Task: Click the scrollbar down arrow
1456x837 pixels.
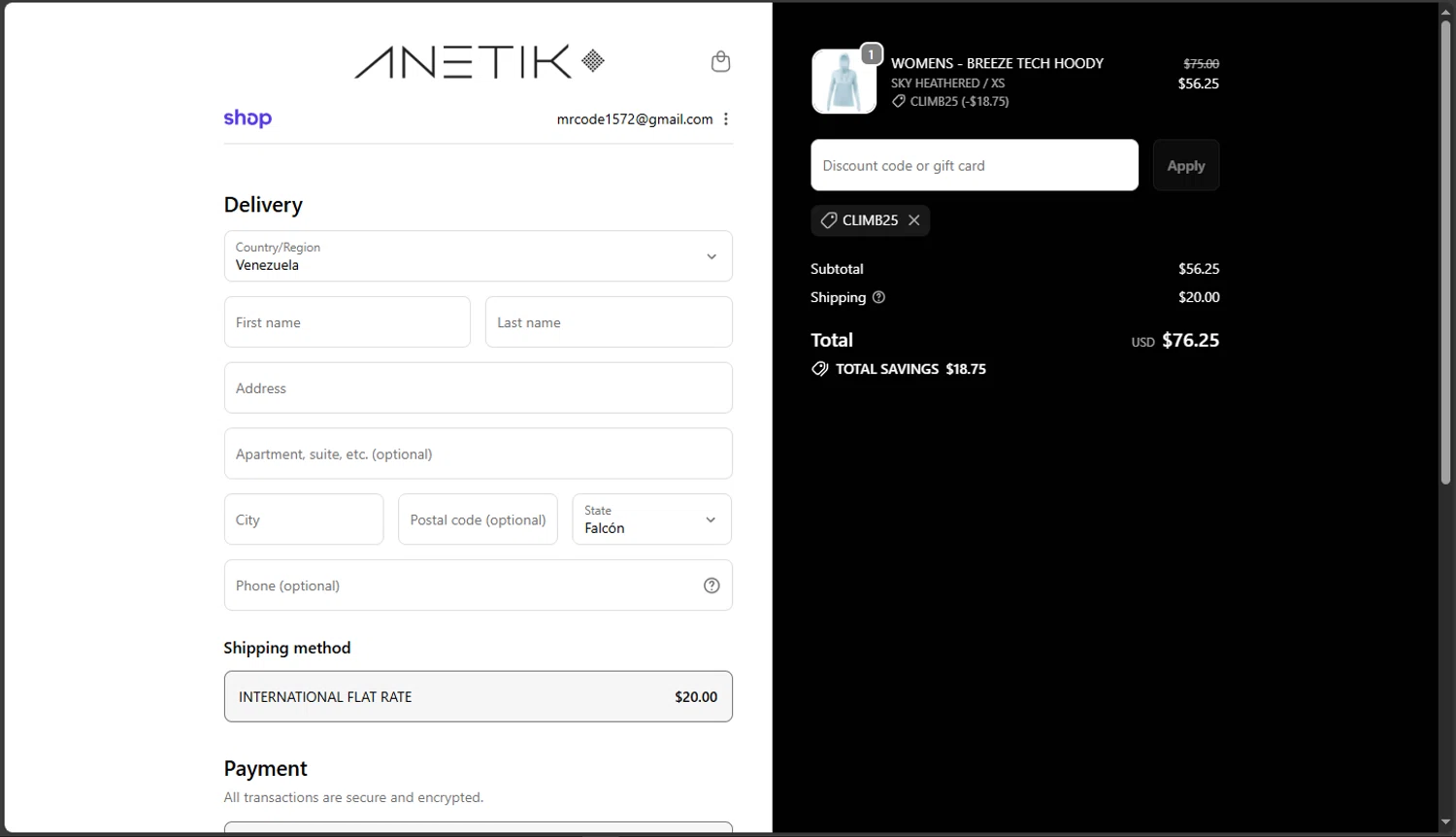Action: point(1445,823)
